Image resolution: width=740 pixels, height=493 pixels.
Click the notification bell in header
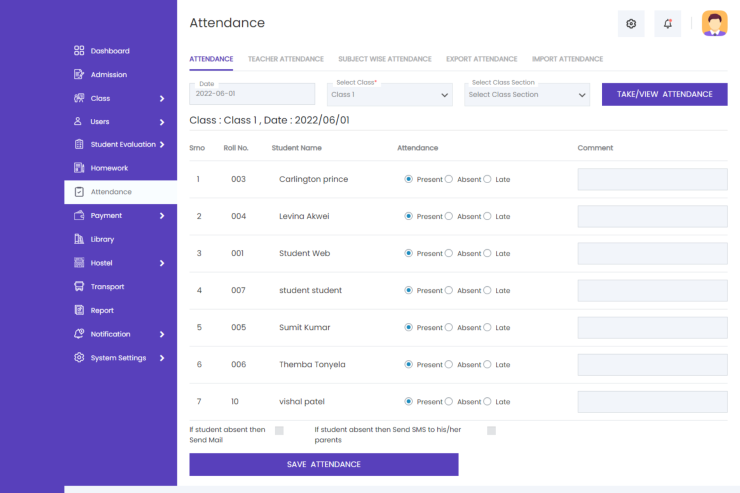click(x=667, y=24)
